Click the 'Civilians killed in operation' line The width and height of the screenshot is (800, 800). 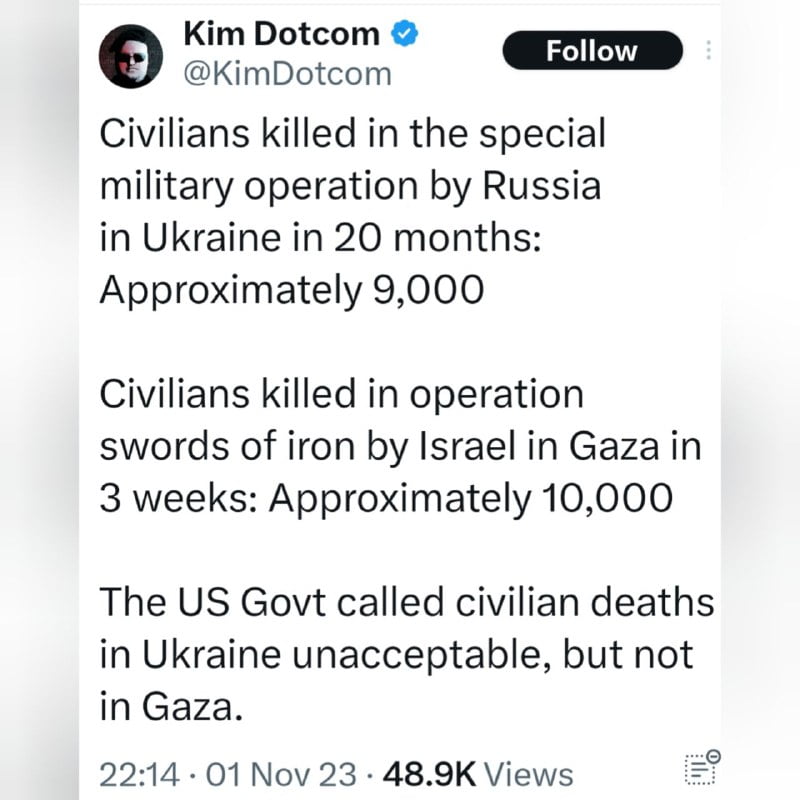[x=341, y=394]
